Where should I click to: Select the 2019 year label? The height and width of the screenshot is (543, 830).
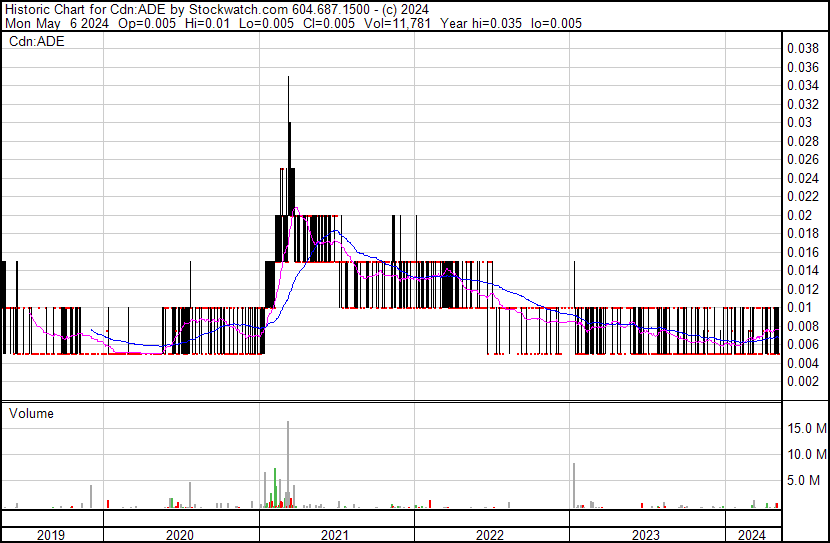[x=51, y=535]
